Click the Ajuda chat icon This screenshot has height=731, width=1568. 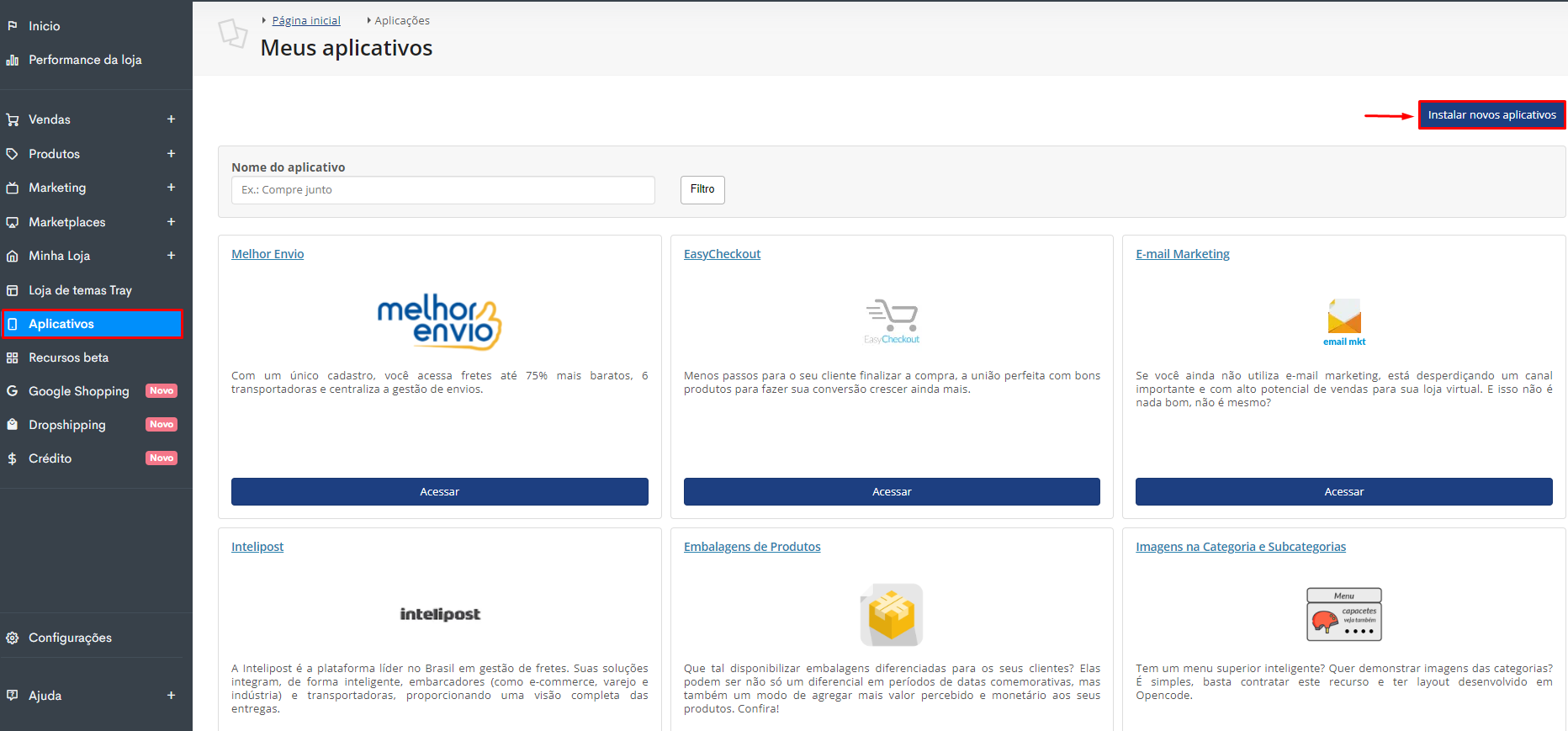point(13,696)
